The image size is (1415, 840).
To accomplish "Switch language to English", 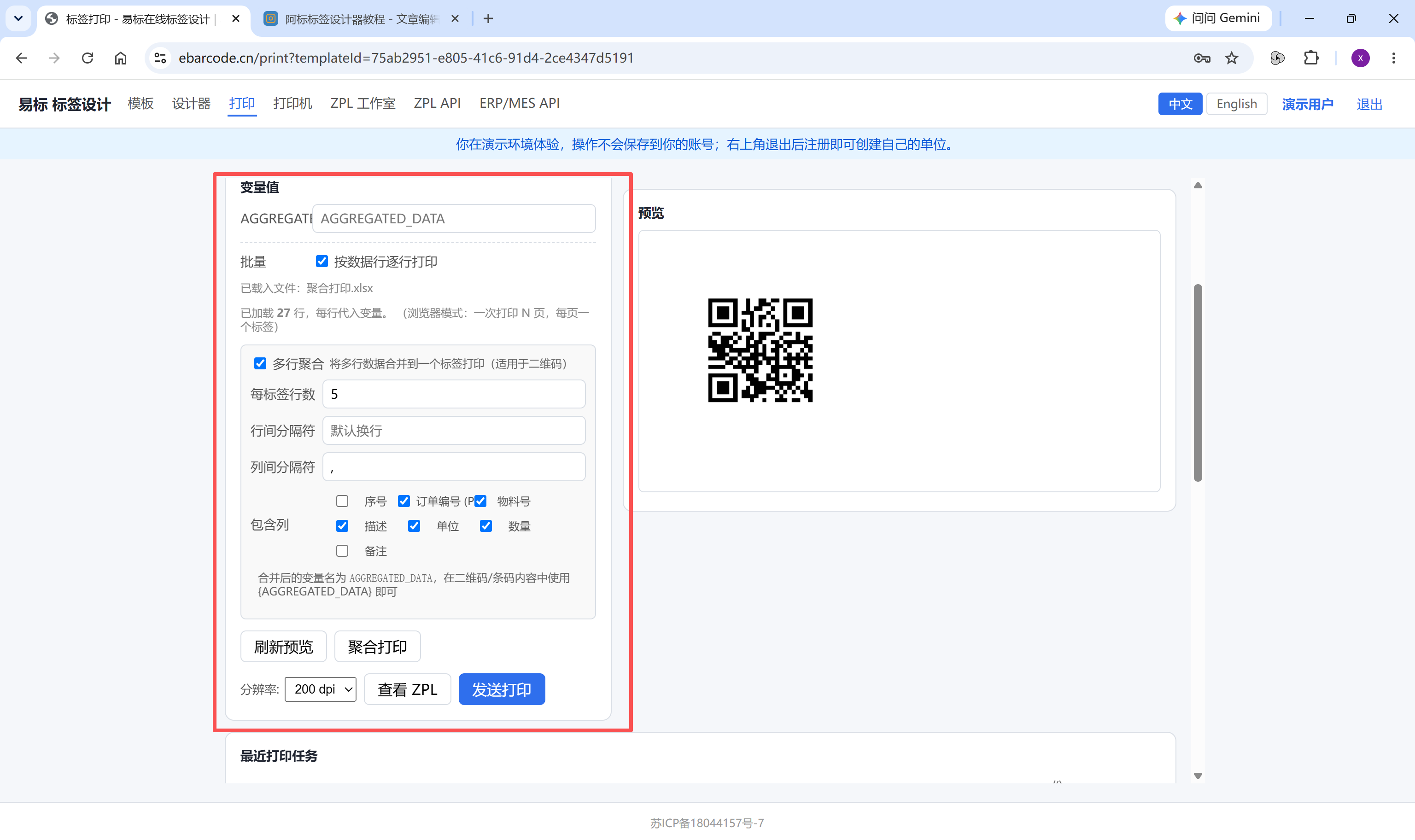I will (x=1237, y=104).
